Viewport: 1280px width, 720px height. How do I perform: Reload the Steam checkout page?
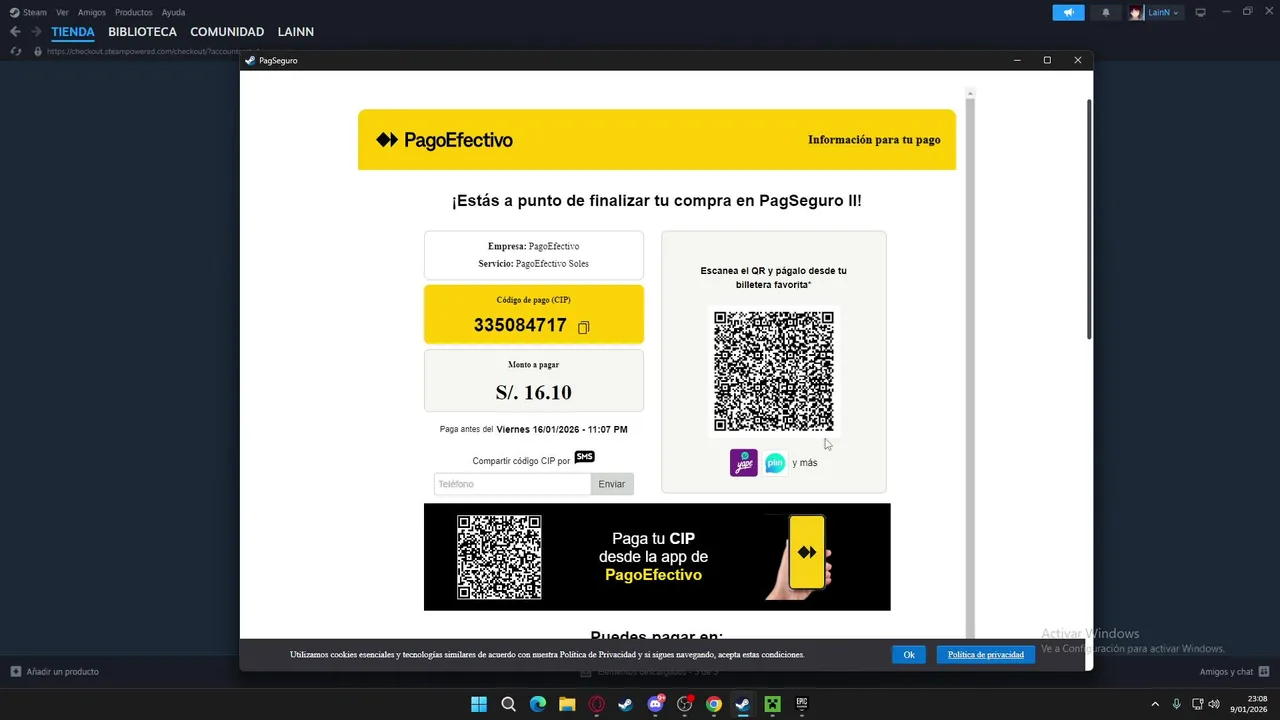tap(15, 51)
